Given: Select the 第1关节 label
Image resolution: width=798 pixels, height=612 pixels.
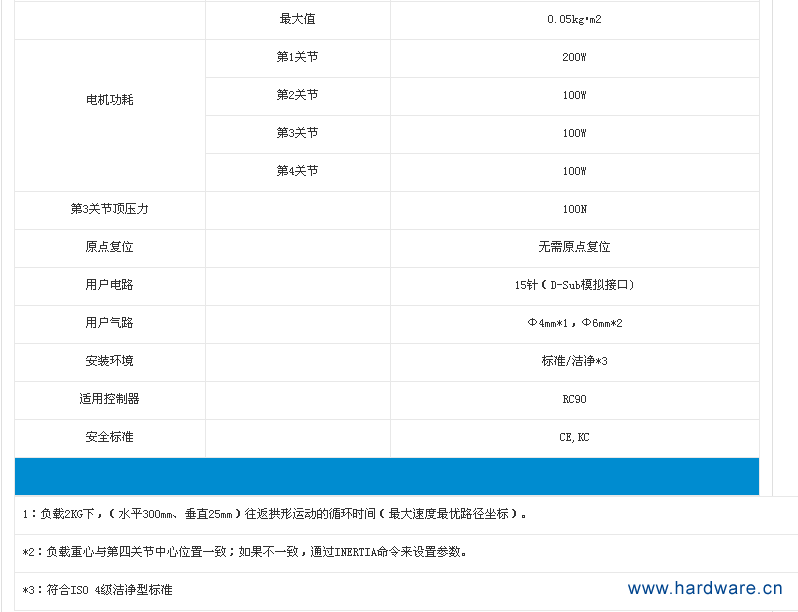Looking at the screenshot, I should 297,58.
